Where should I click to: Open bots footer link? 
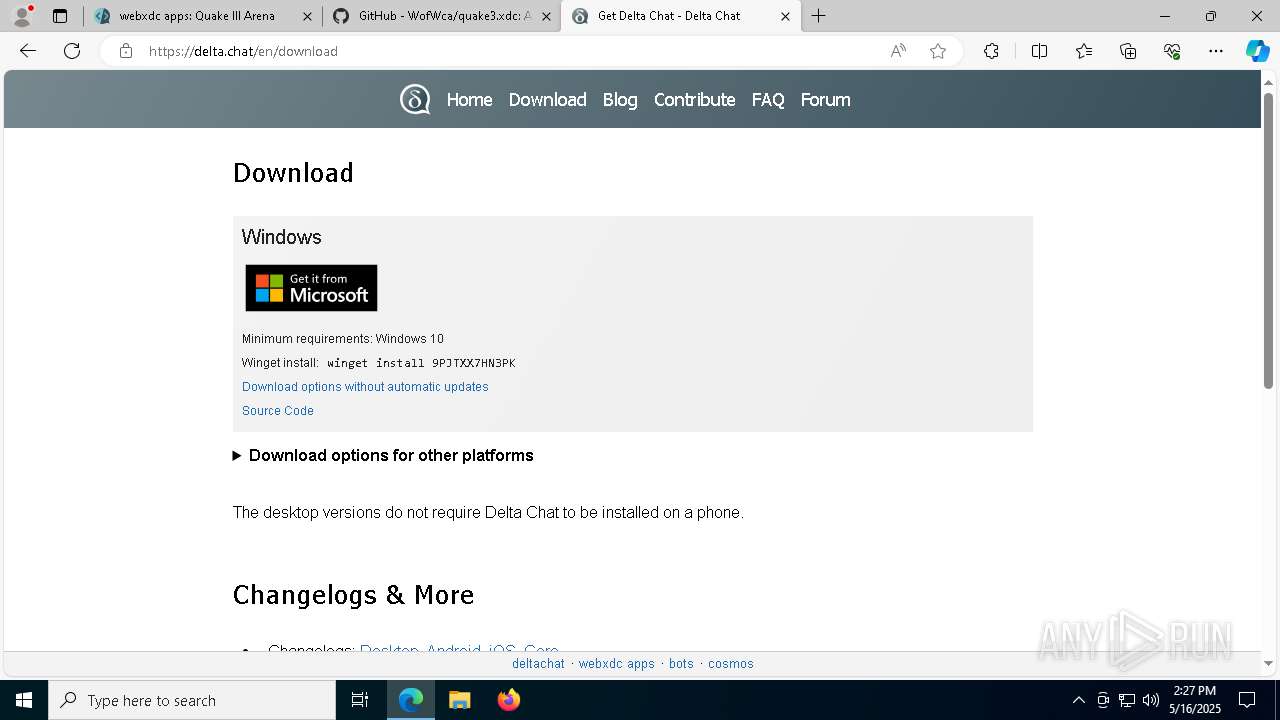pos(681,664)
